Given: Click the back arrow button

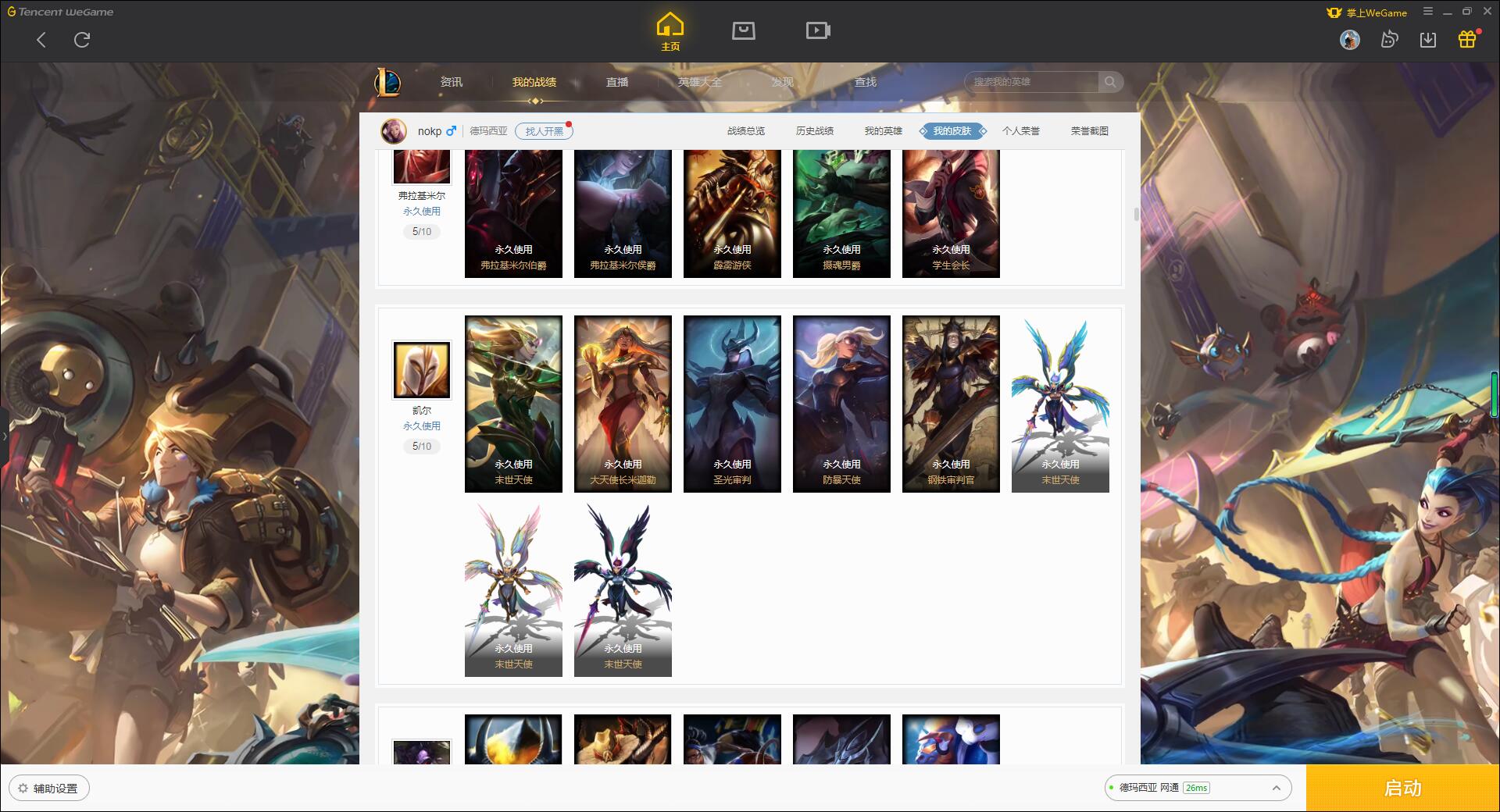Looking at the screenshot, I should [x=41, y=40].
